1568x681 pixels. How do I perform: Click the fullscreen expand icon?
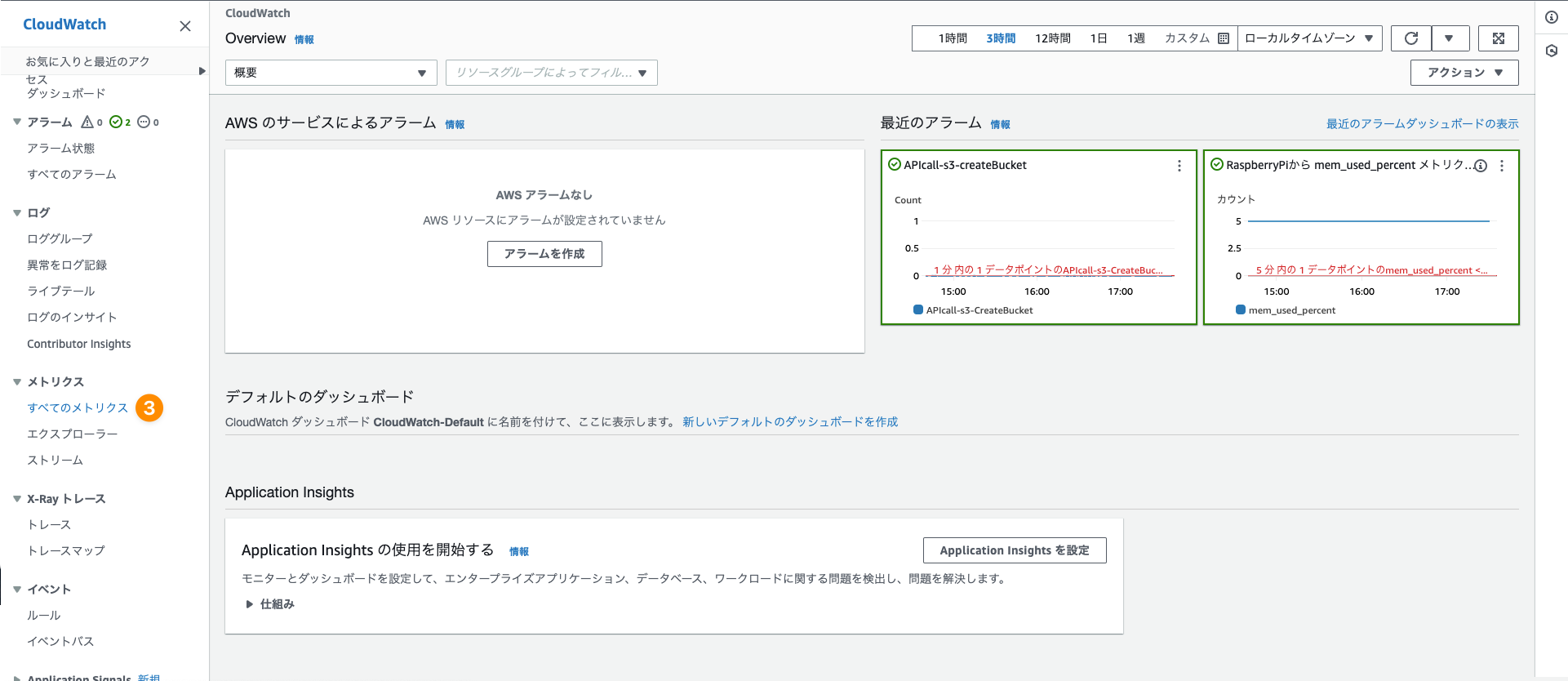pos(1499,38)
